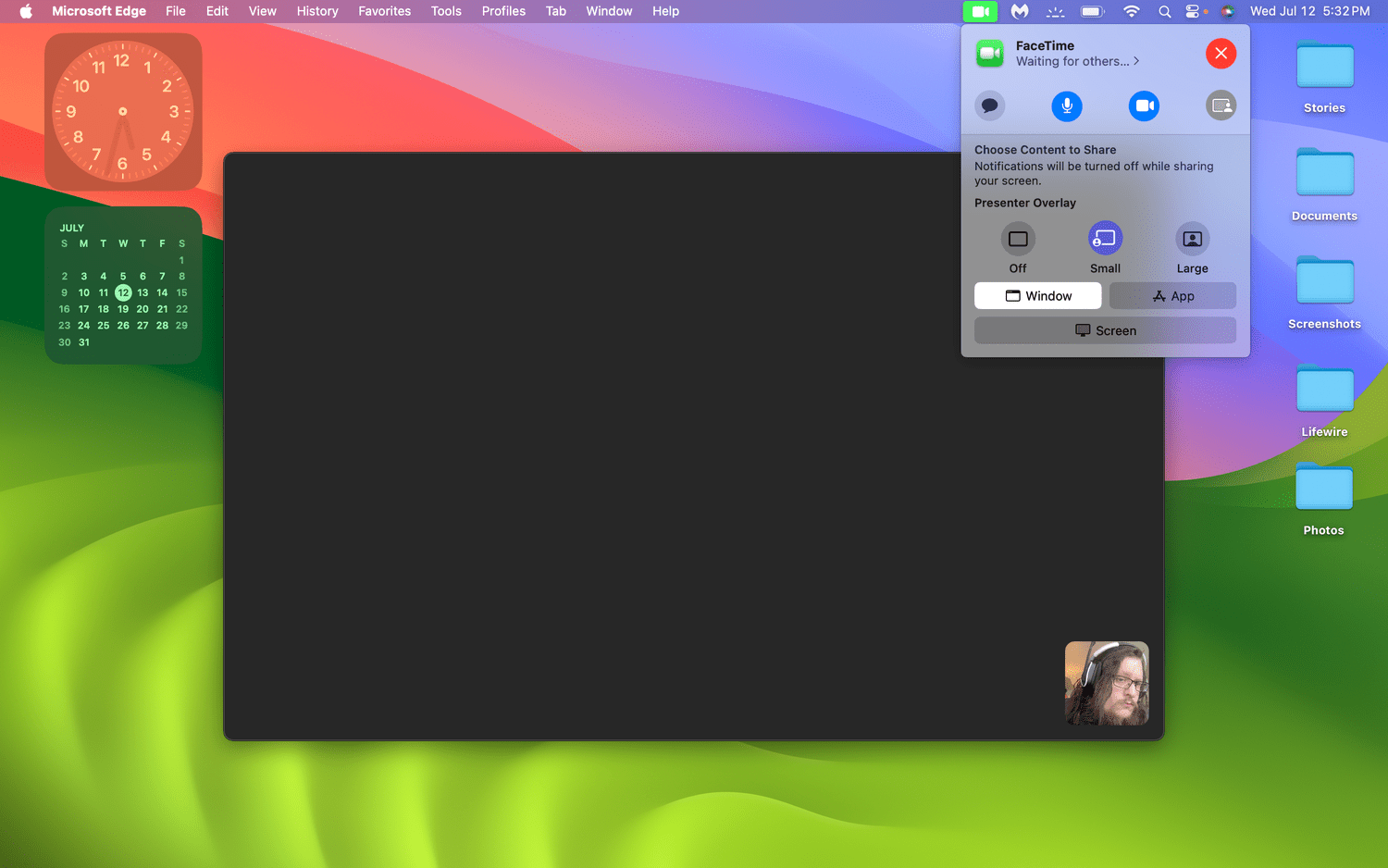Click the green FaceTime icon in menu bar
This screenshot has width=1388, height=868.
(x=980, y=11)
